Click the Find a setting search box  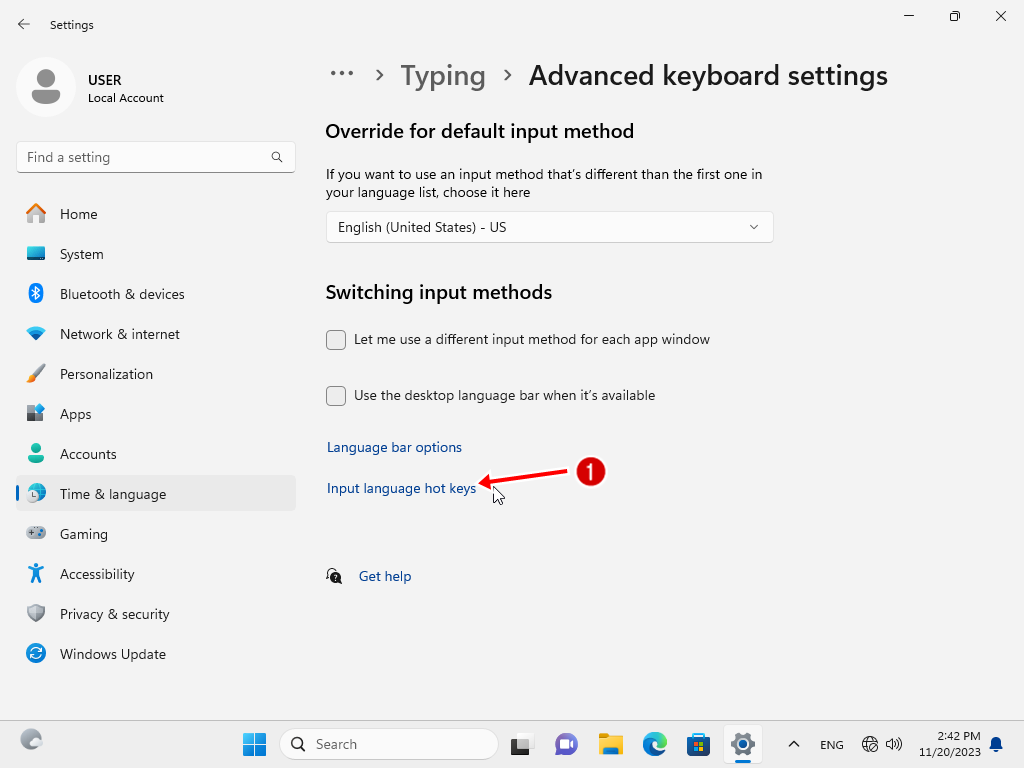tap(145, 157)
